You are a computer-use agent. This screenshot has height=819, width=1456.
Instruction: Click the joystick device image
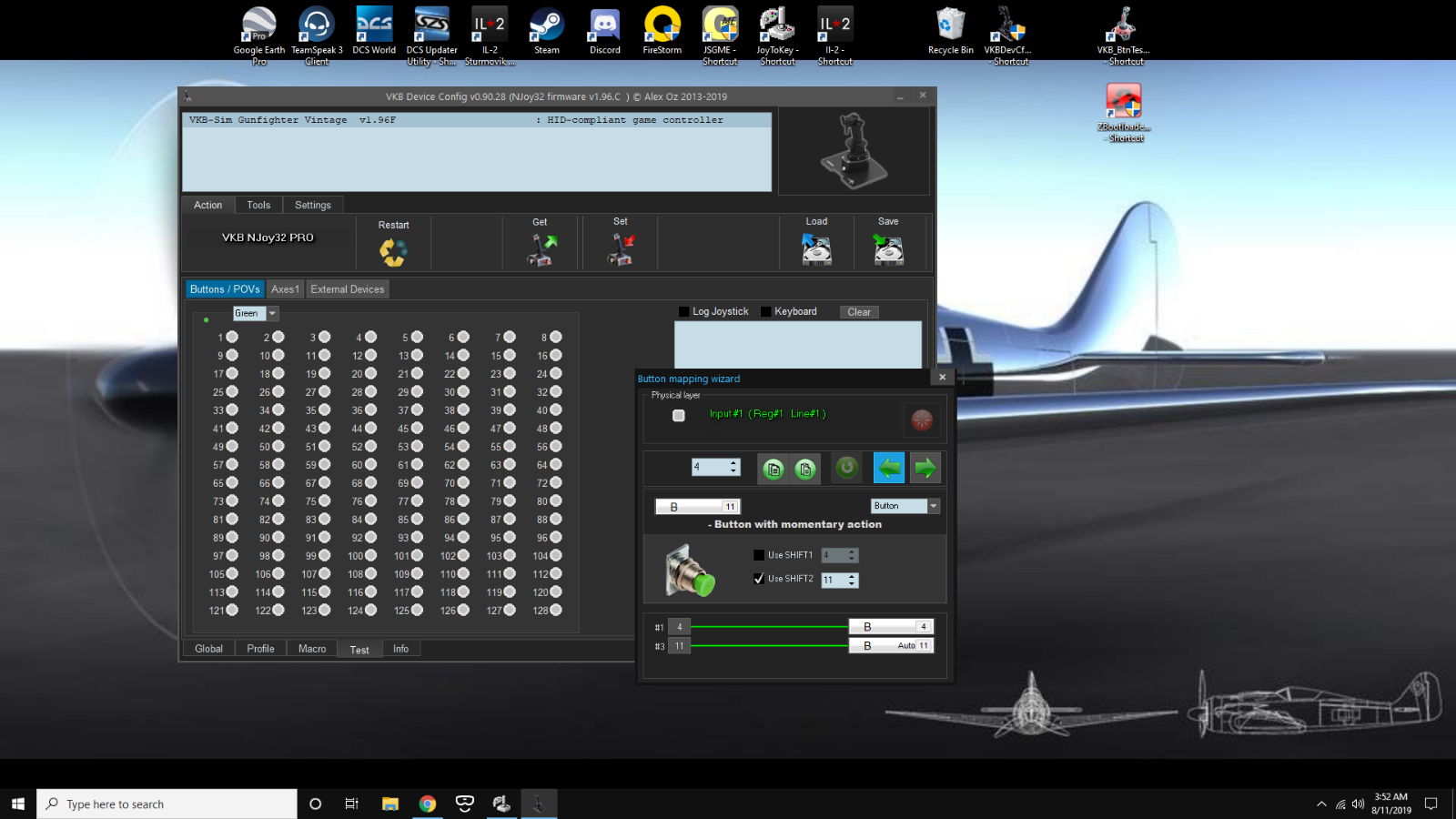tap(854, 150)
